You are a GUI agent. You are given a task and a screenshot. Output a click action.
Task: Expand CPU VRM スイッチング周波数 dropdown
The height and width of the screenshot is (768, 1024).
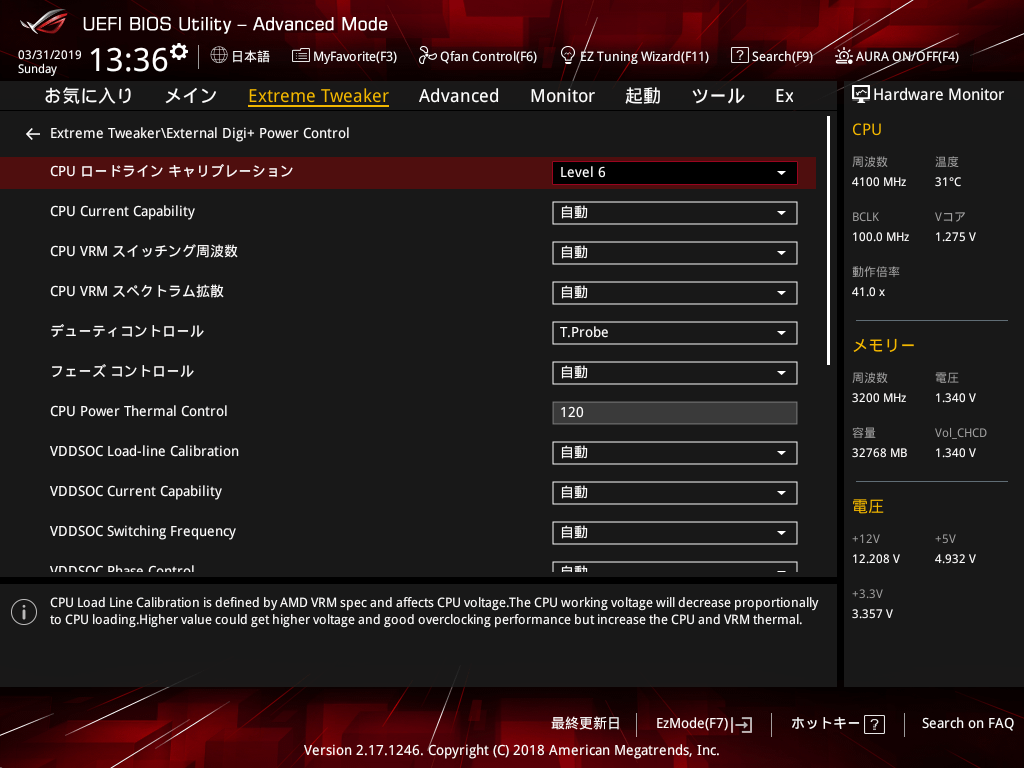pyautogui.click(x=675, y=253)
